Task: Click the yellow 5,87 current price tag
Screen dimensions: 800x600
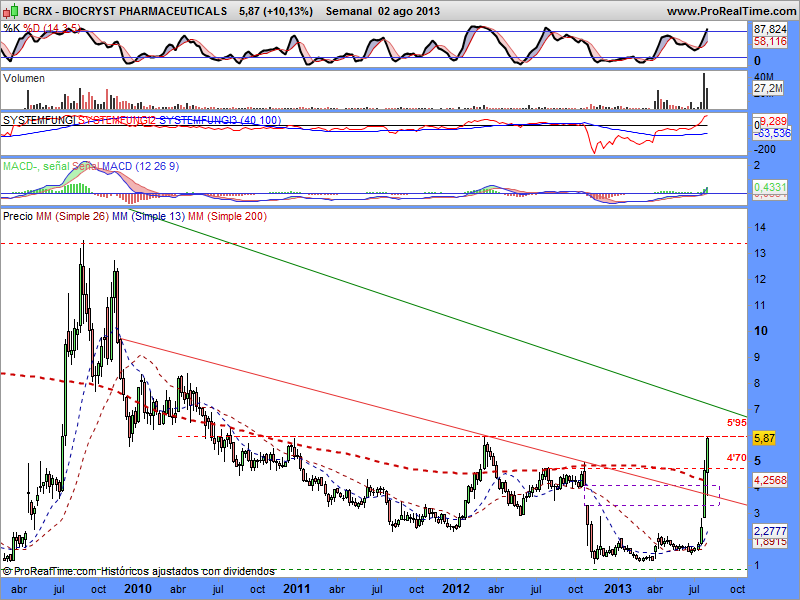Action: pyautogui.click(x=764, y=438)
